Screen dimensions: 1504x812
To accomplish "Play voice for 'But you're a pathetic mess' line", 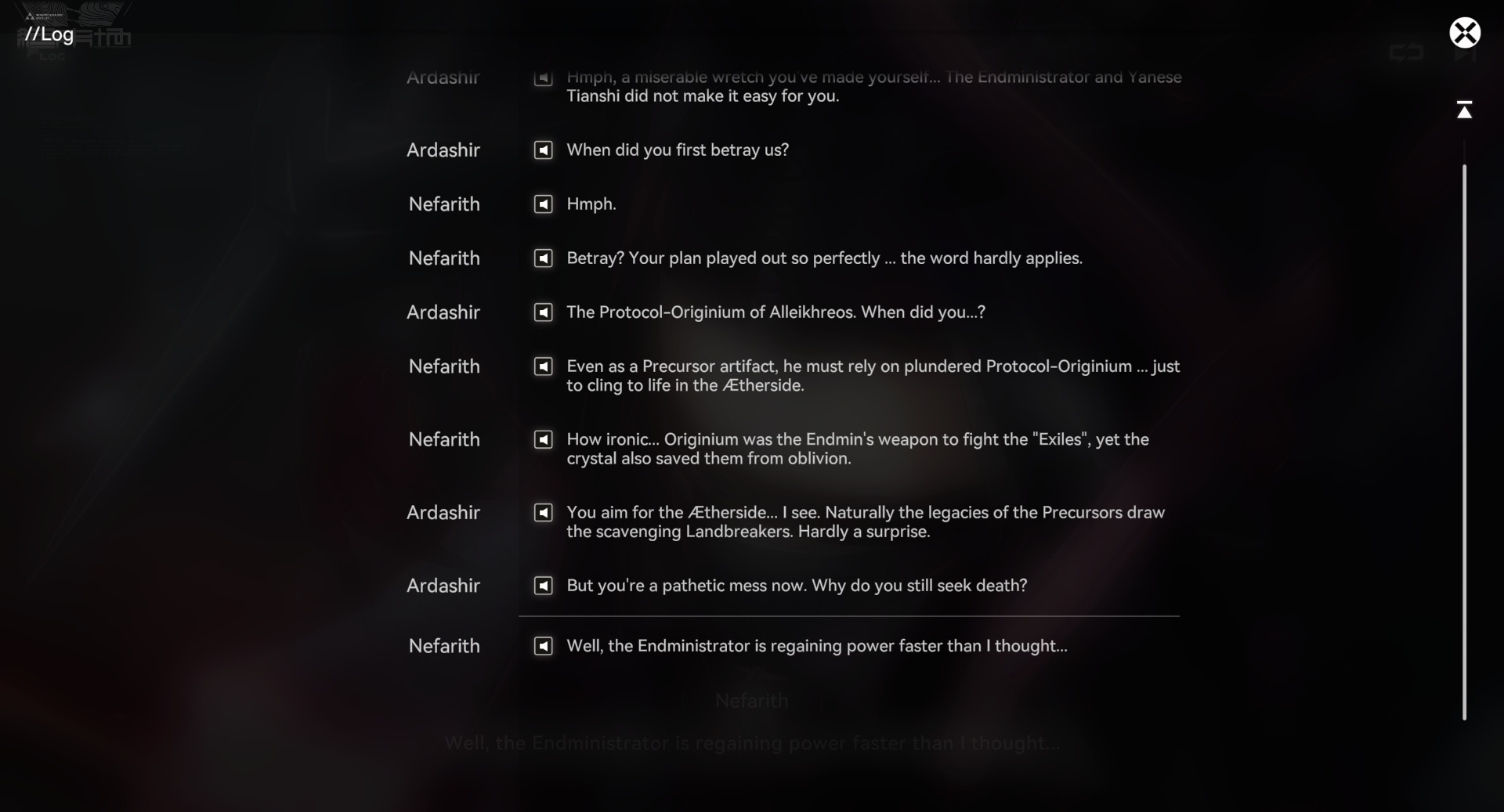I will coord(543,585).
